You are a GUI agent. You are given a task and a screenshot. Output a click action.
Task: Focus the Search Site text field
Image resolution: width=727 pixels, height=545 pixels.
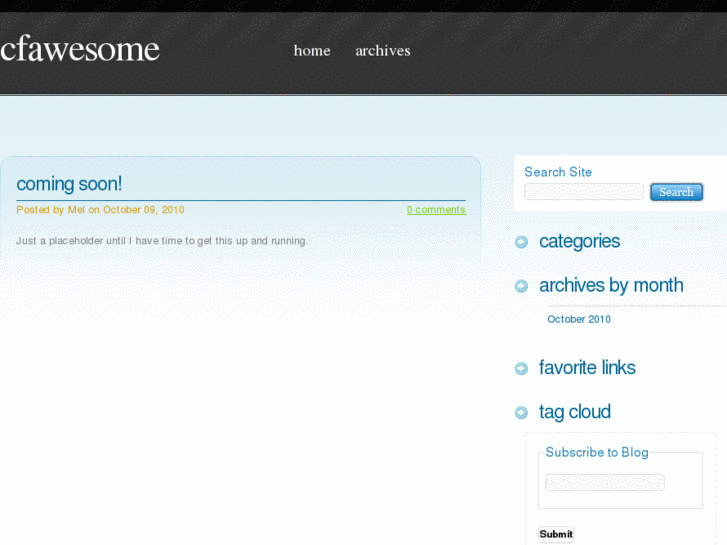click(x=584, y=192)
